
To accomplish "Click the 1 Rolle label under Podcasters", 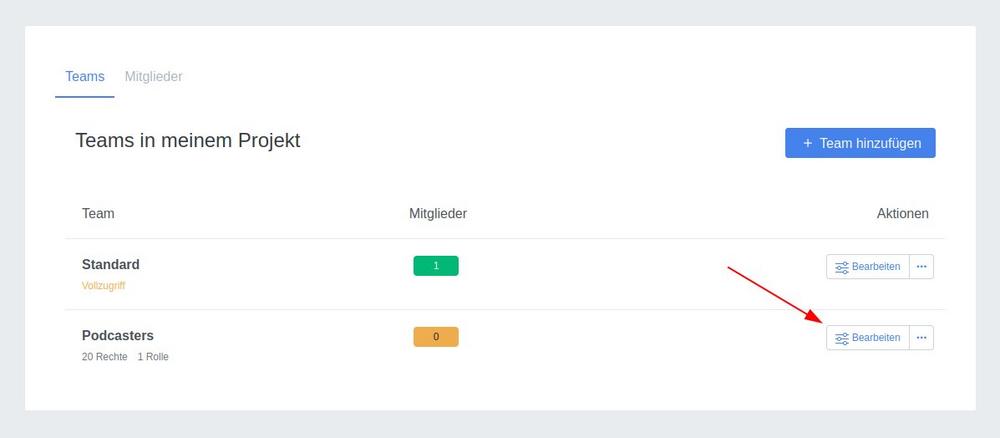I will tap(153, 356).
